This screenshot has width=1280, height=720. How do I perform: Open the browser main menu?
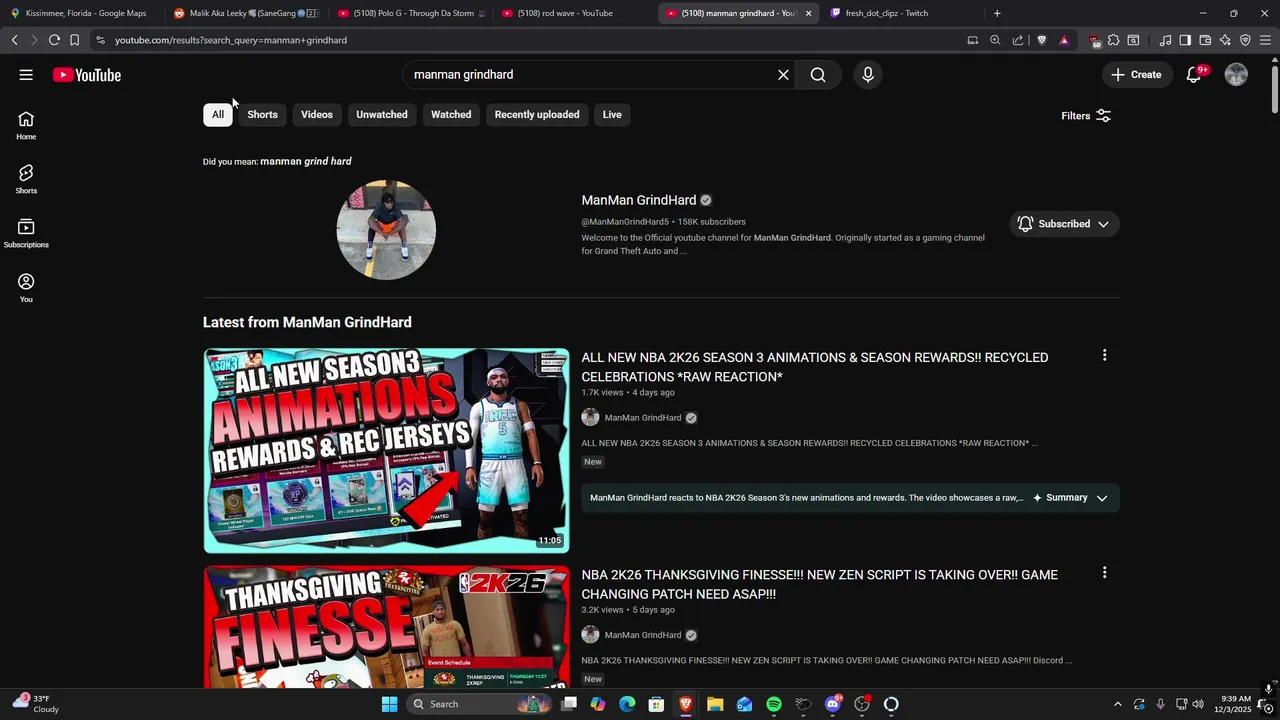1265,40
